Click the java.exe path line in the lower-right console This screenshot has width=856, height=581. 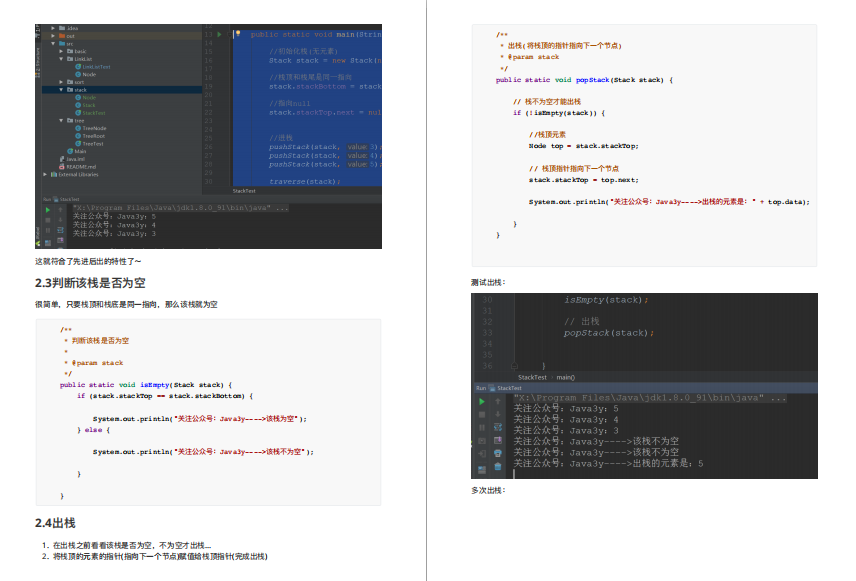[x=650, y=398]
